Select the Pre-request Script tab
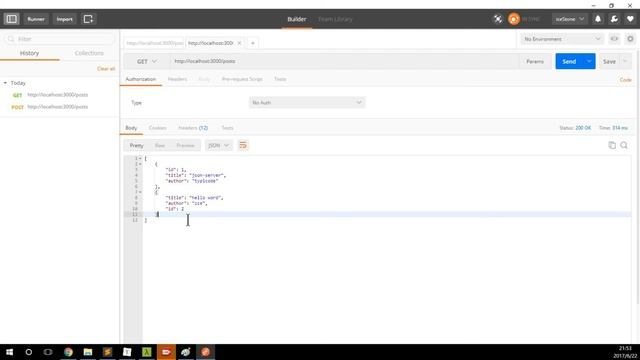 [242, 79]
